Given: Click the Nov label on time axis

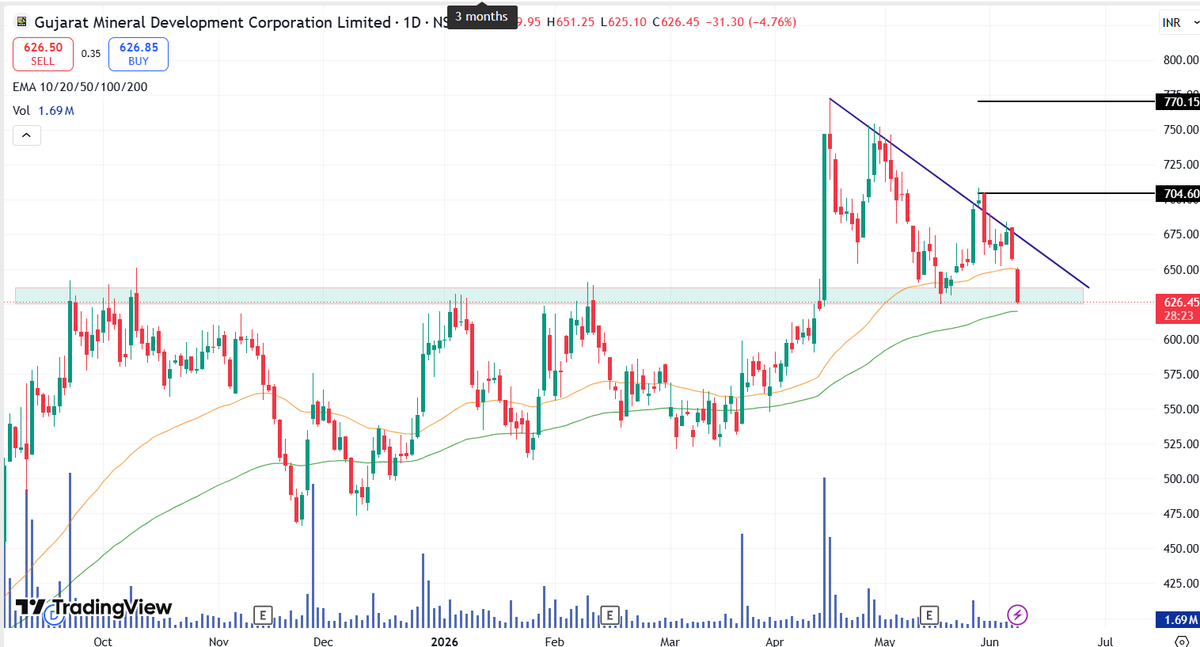Looking at the screenshot, I should point(218,640).
